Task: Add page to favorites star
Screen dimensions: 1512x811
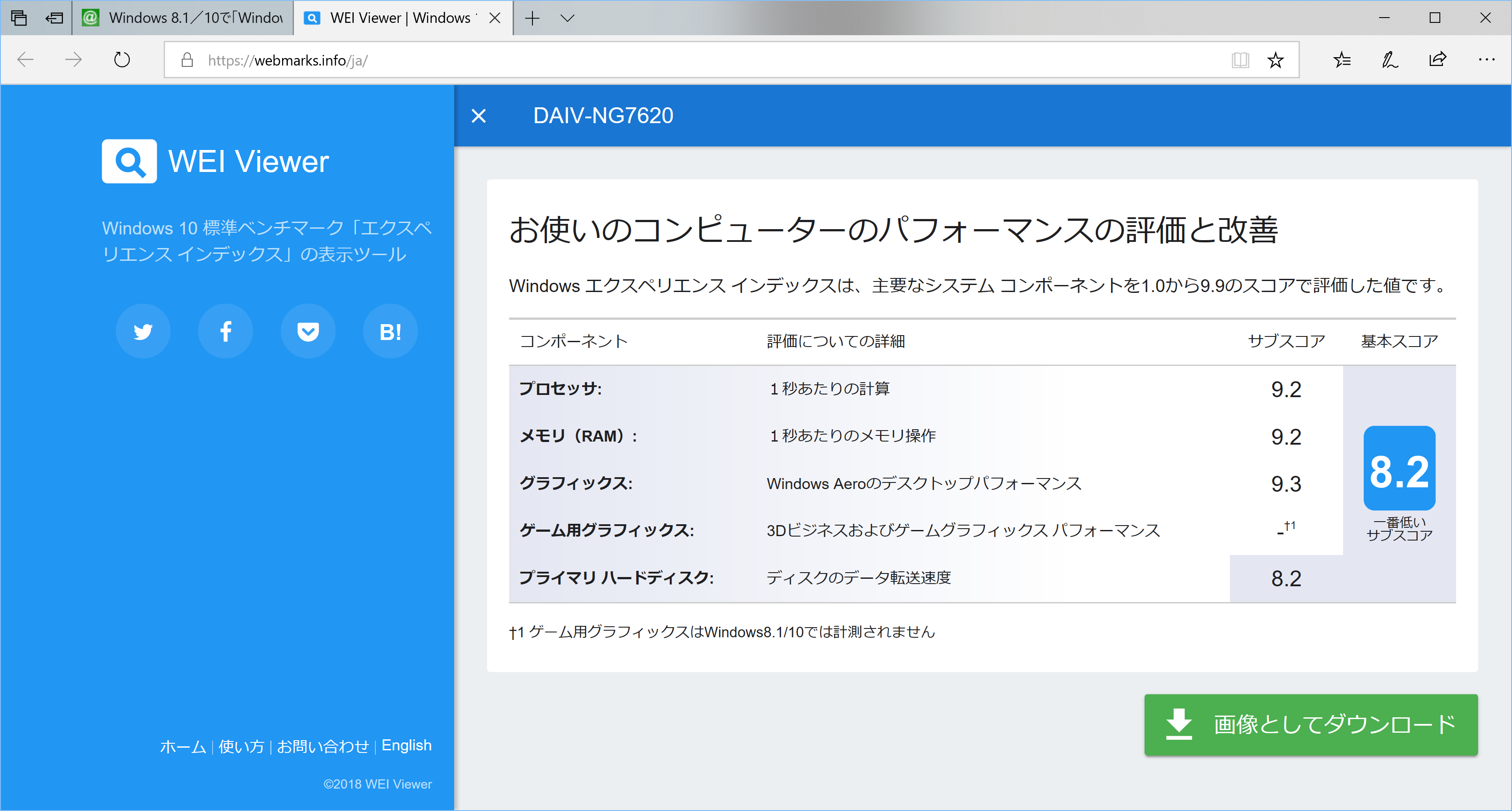Action: click(x=1275, y=60)
